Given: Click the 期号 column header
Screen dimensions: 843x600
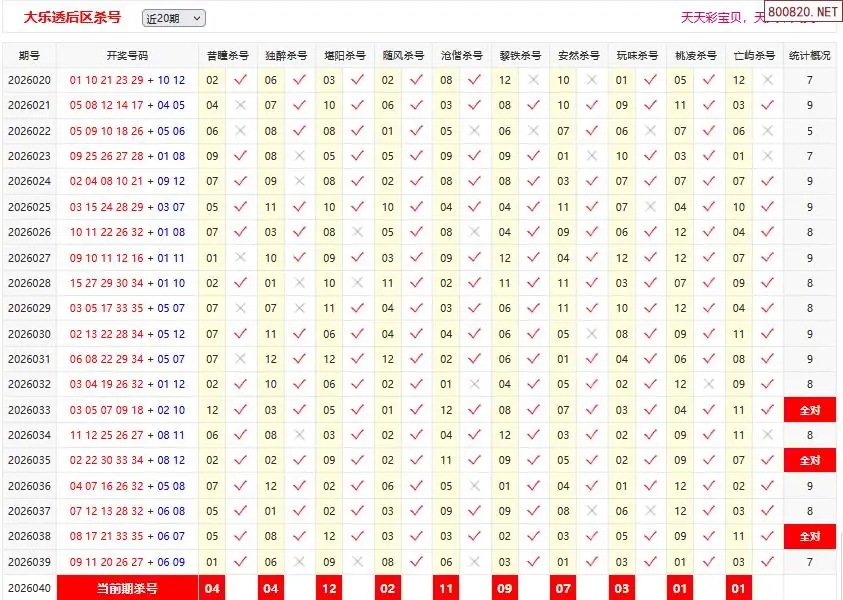Looking at the screenshot, I should coord(29,56).
